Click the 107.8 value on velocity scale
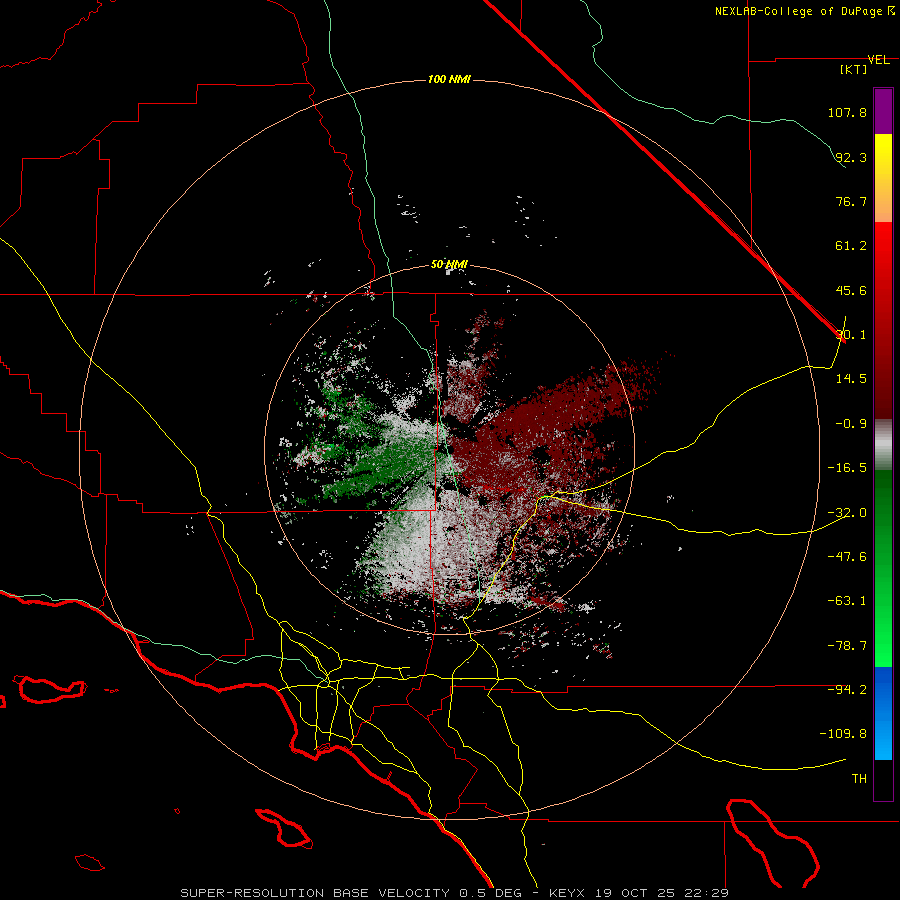Screen dimensions: 900x900 coord(847,112)
